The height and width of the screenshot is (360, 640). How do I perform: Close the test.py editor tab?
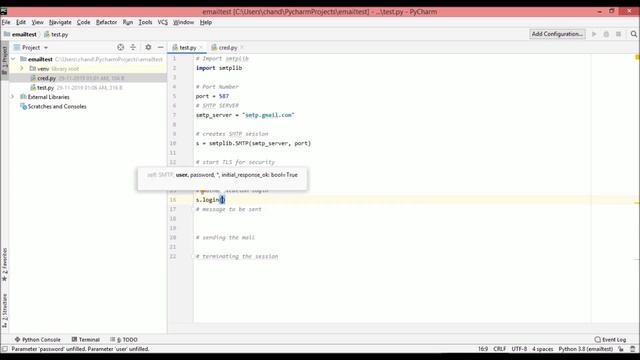(x=201, y=47)
